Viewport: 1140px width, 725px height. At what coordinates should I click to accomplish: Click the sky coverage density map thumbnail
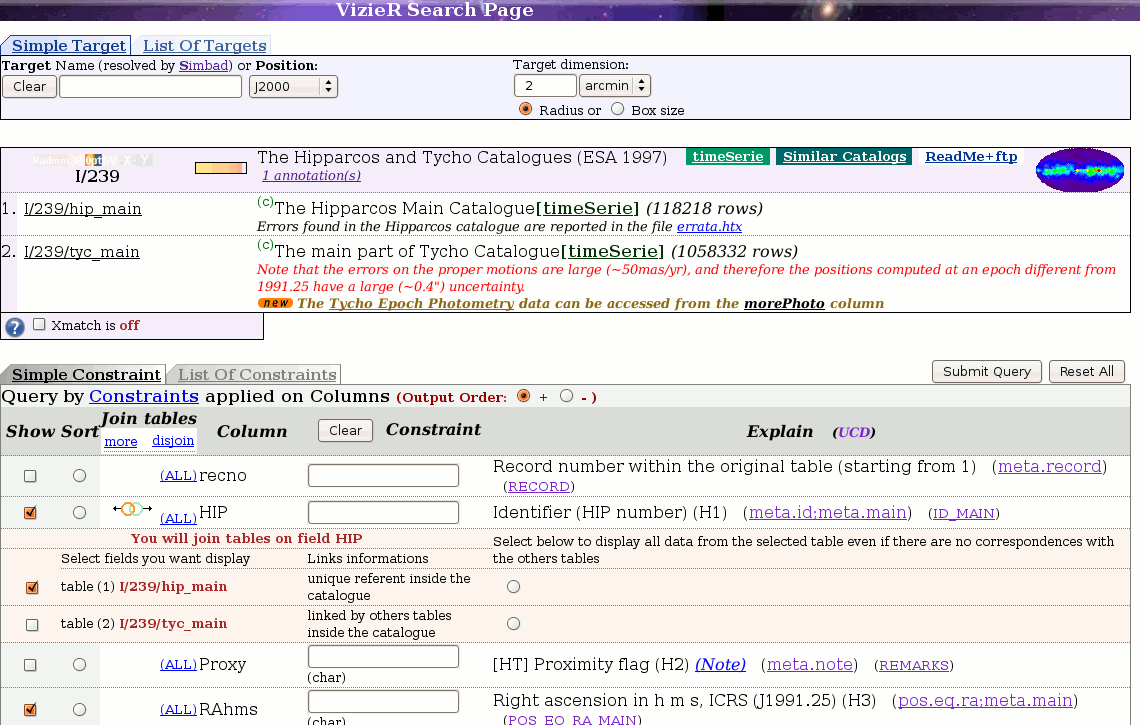pyautogui.click(x=1080, y=170)
